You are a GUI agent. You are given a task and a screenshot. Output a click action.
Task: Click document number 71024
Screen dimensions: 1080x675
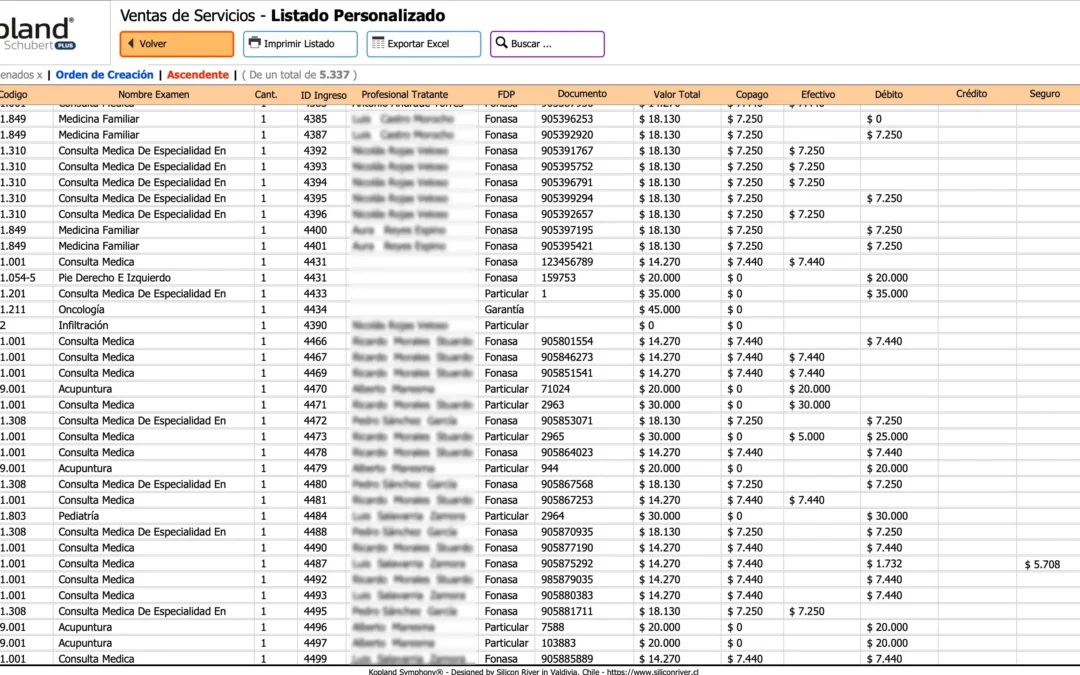click(x=555, y=389)
